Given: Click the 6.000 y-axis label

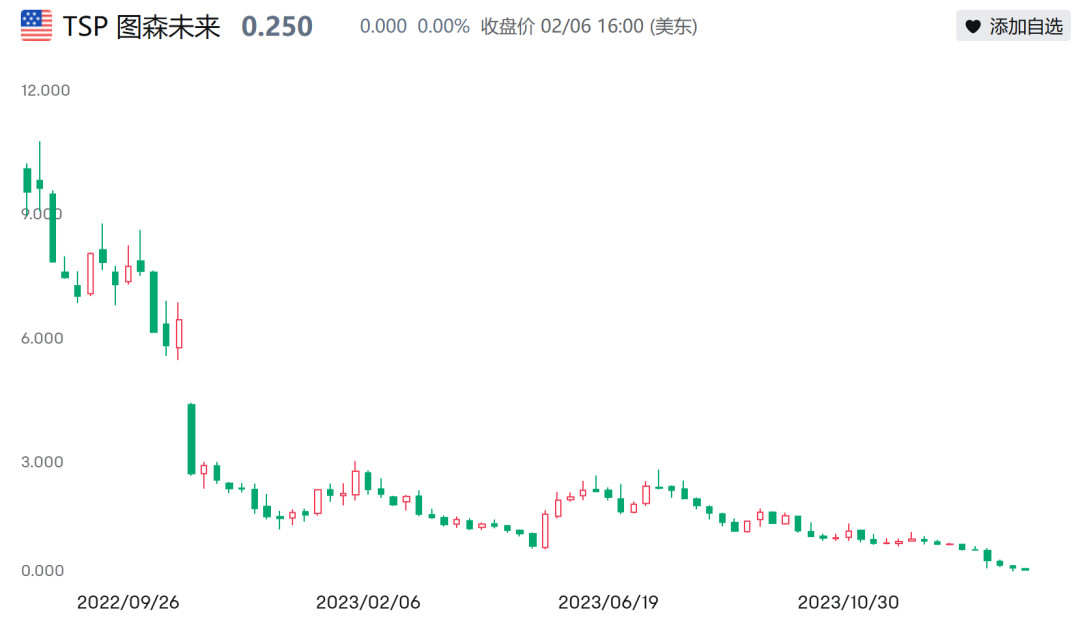Looking at the screenshot, I should click(x=42, y=338).
